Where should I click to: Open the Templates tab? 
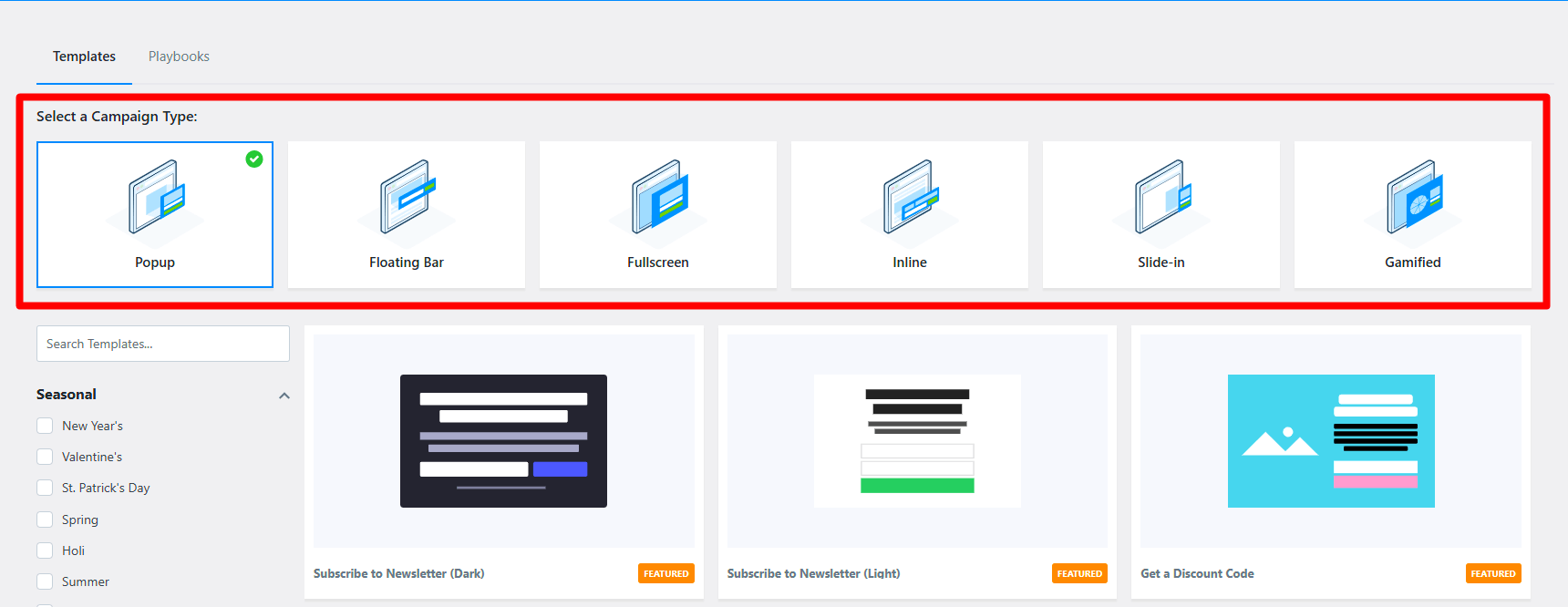pyautogui.click(x=84, y=57)
